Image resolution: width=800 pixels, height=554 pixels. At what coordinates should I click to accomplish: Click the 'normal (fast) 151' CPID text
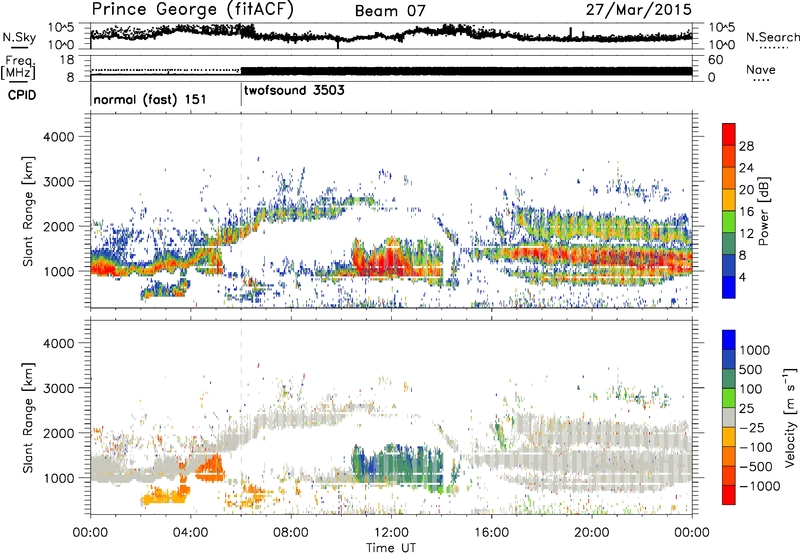point(150,99)
